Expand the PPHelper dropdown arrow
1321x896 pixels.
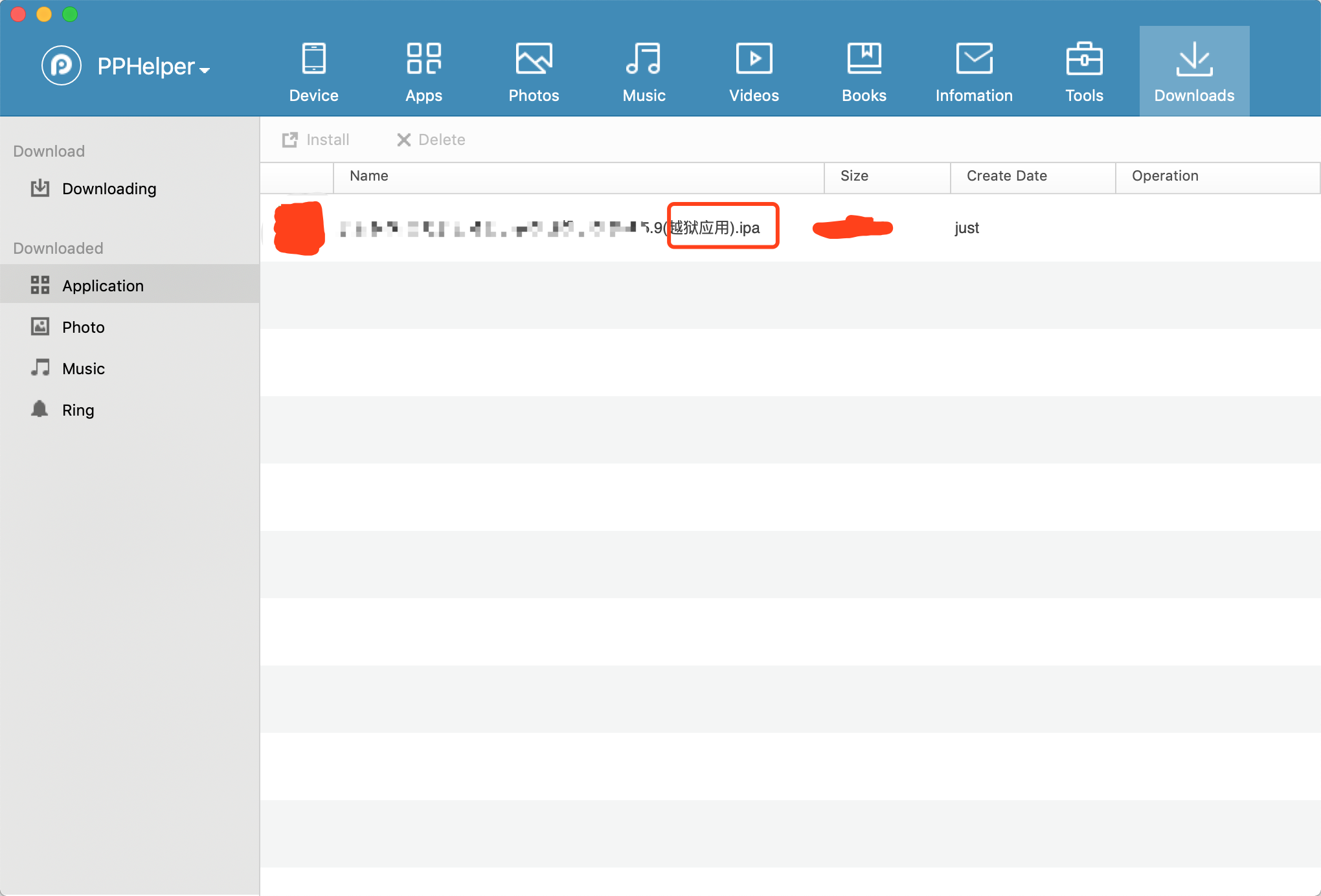205,70
